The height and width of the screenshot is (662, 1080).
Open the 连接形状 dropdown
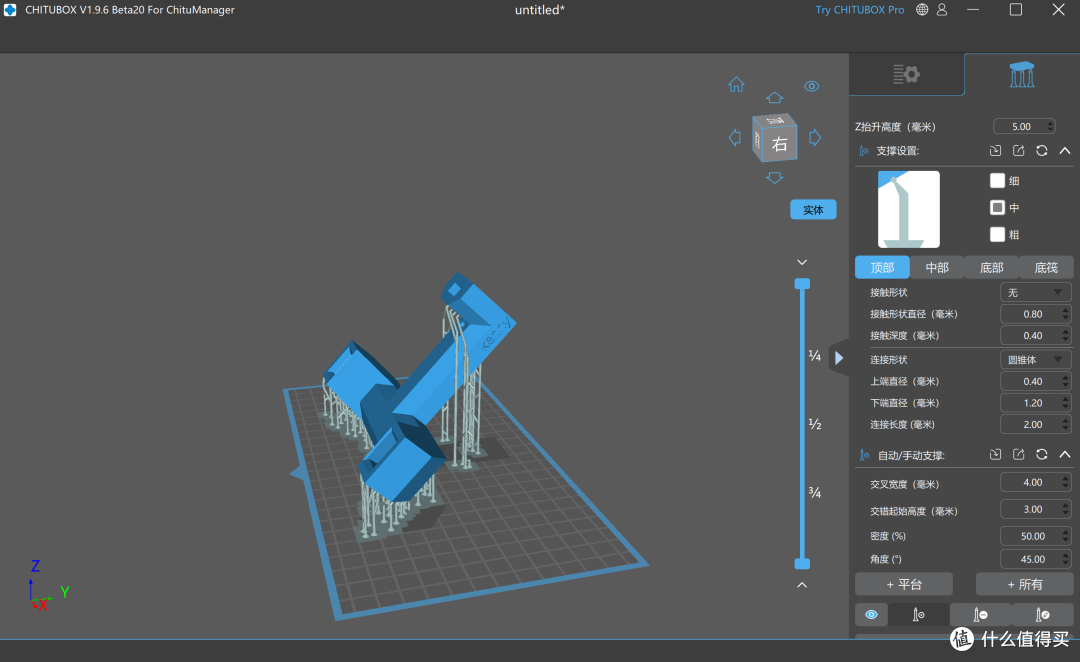[x=1035, y=360]
